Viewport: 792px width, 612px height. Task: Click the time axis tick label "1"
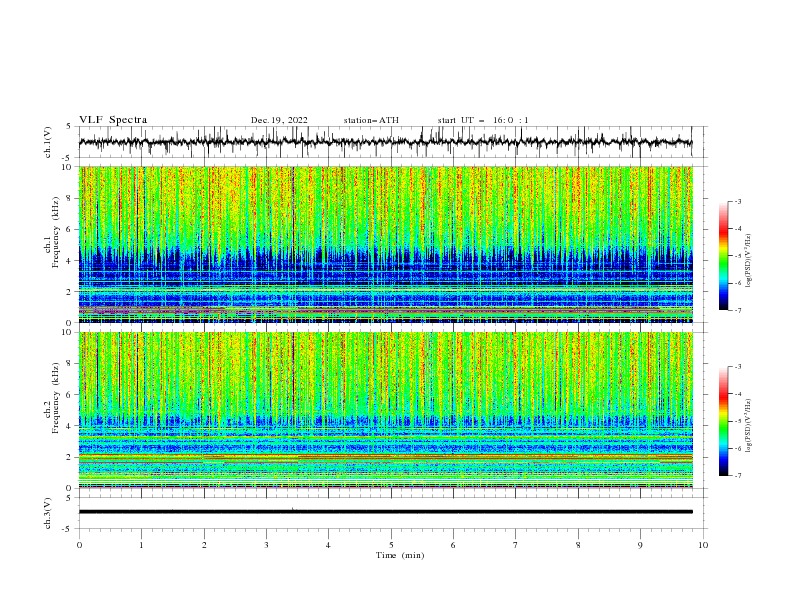141,545
